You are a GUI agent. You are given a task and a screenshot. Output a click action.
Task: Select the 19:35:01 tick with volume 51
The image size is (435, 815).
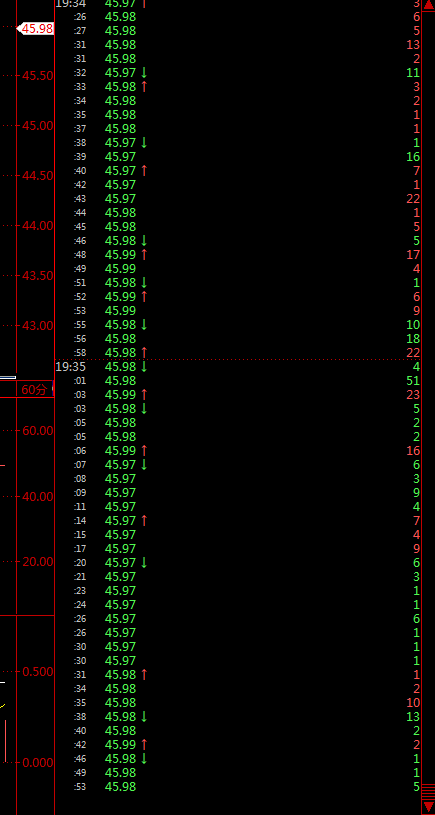[x=238, y=381]
